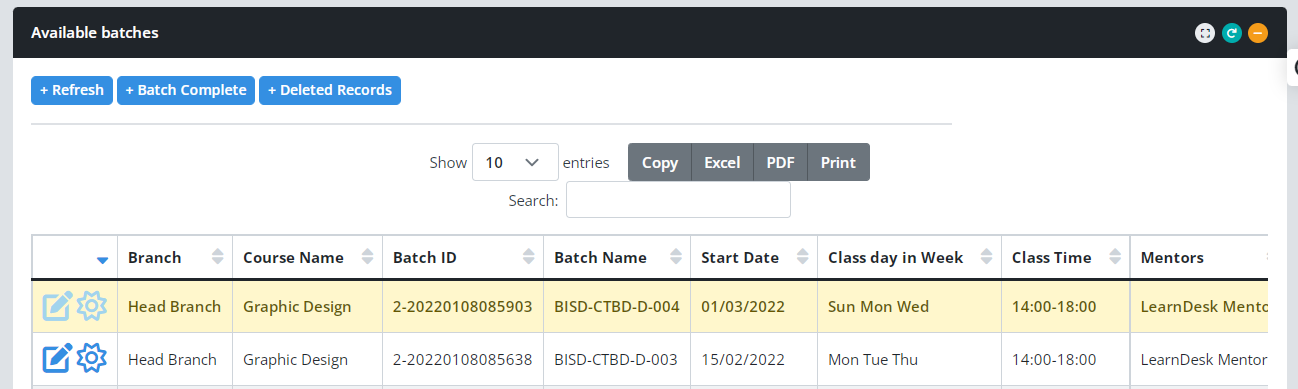Click Mentors cell in BISD-CTBD-D-004 row
The image size is (1298, 389).
coord(1200,307)
